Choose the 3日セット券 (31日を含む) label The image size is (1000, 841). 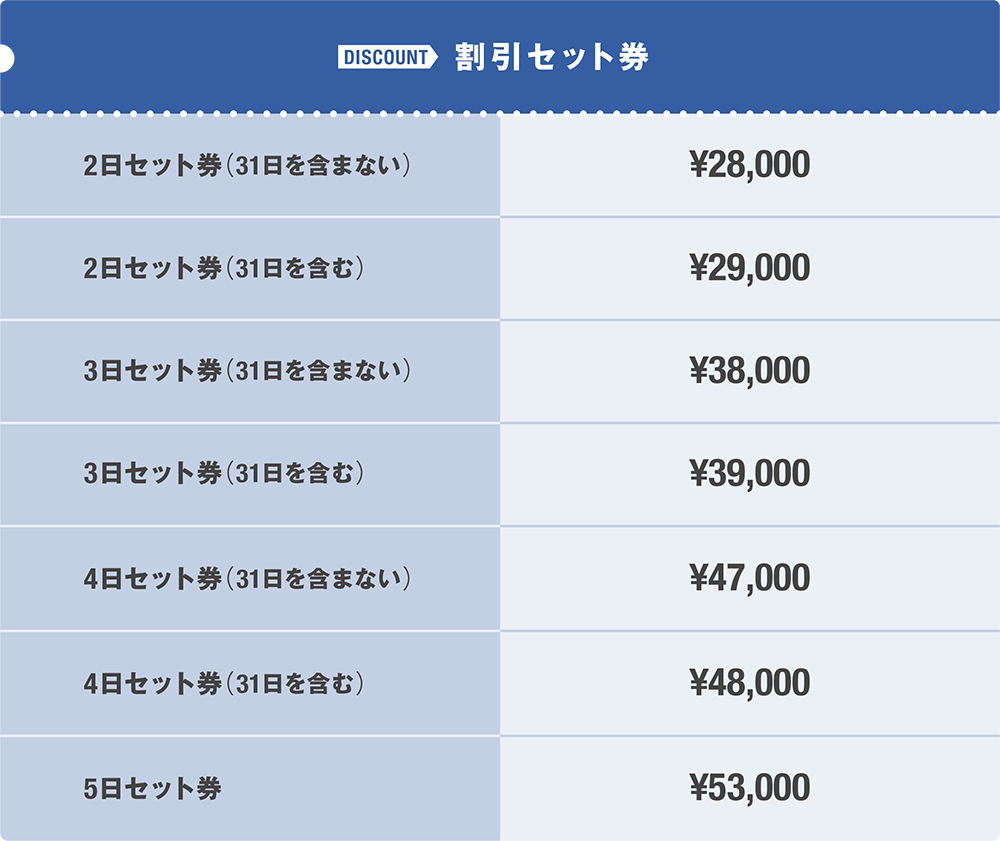click(x=223, y=474)
